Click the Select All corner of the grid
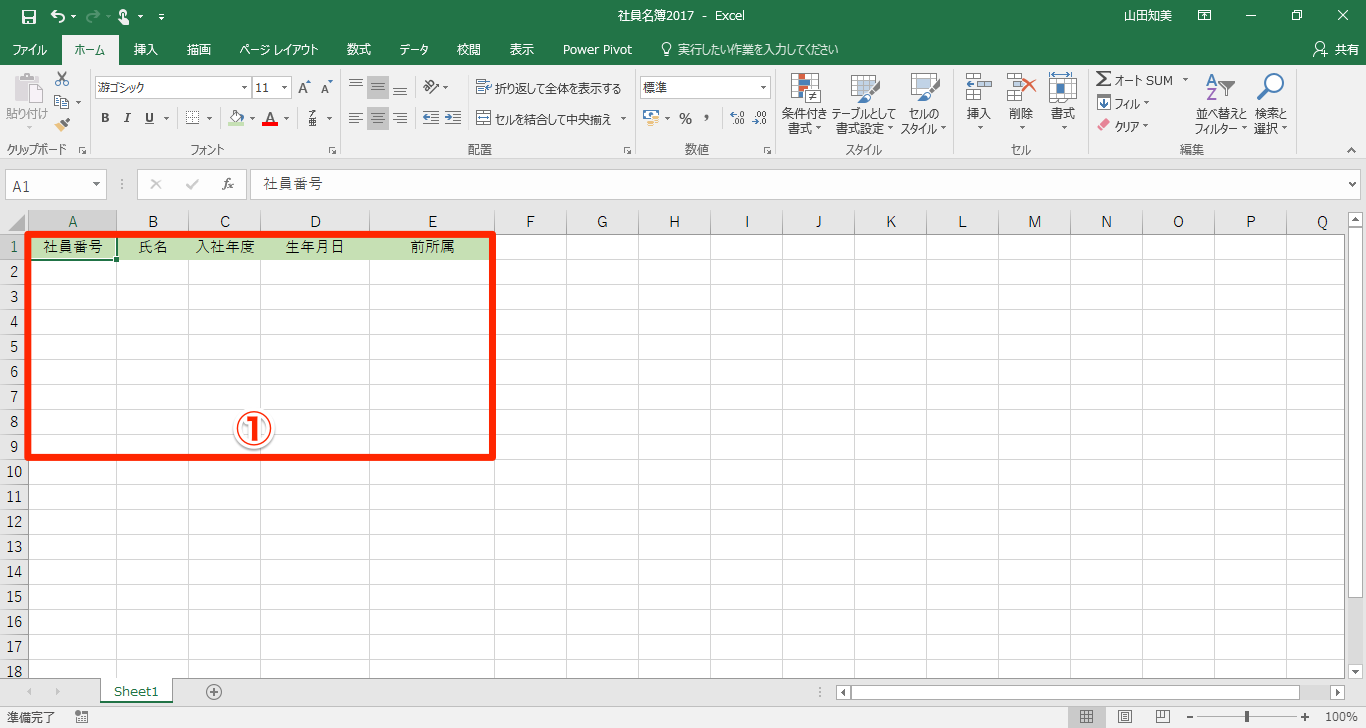The height and width of the screenshot is (728, 1366). 17,222
